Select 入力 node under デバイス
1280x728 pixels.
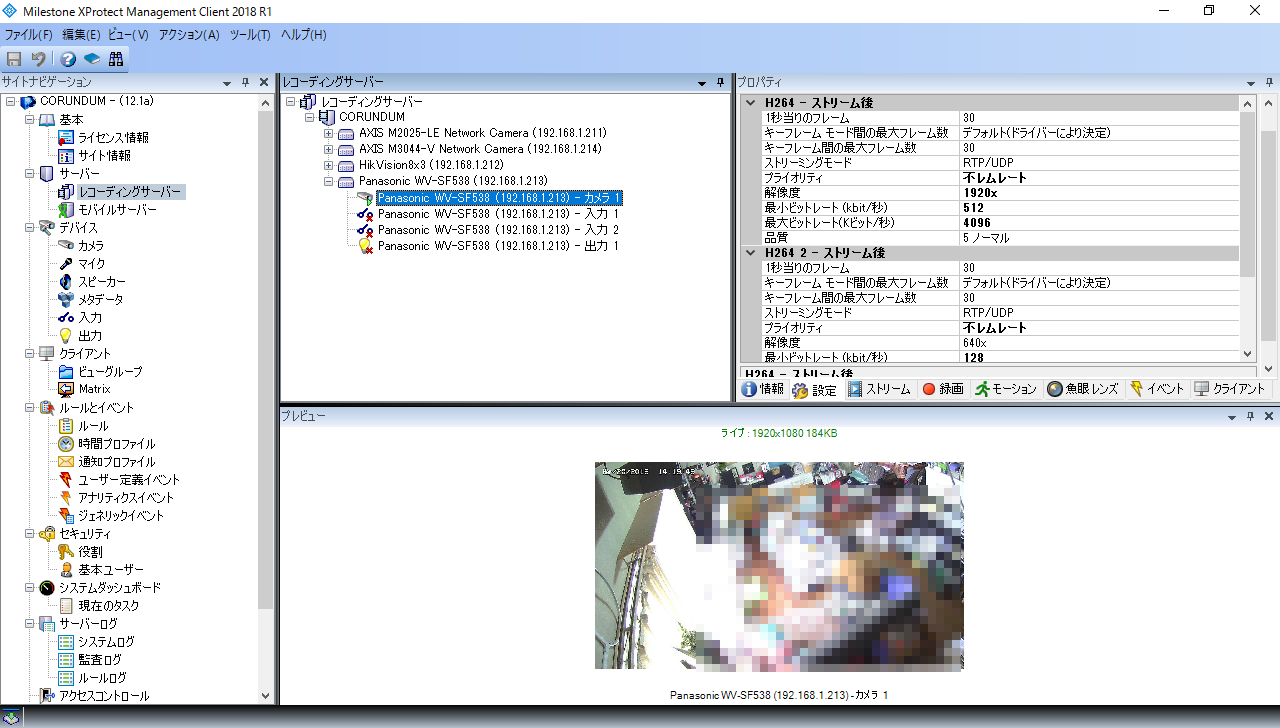[x=90, y=318]
